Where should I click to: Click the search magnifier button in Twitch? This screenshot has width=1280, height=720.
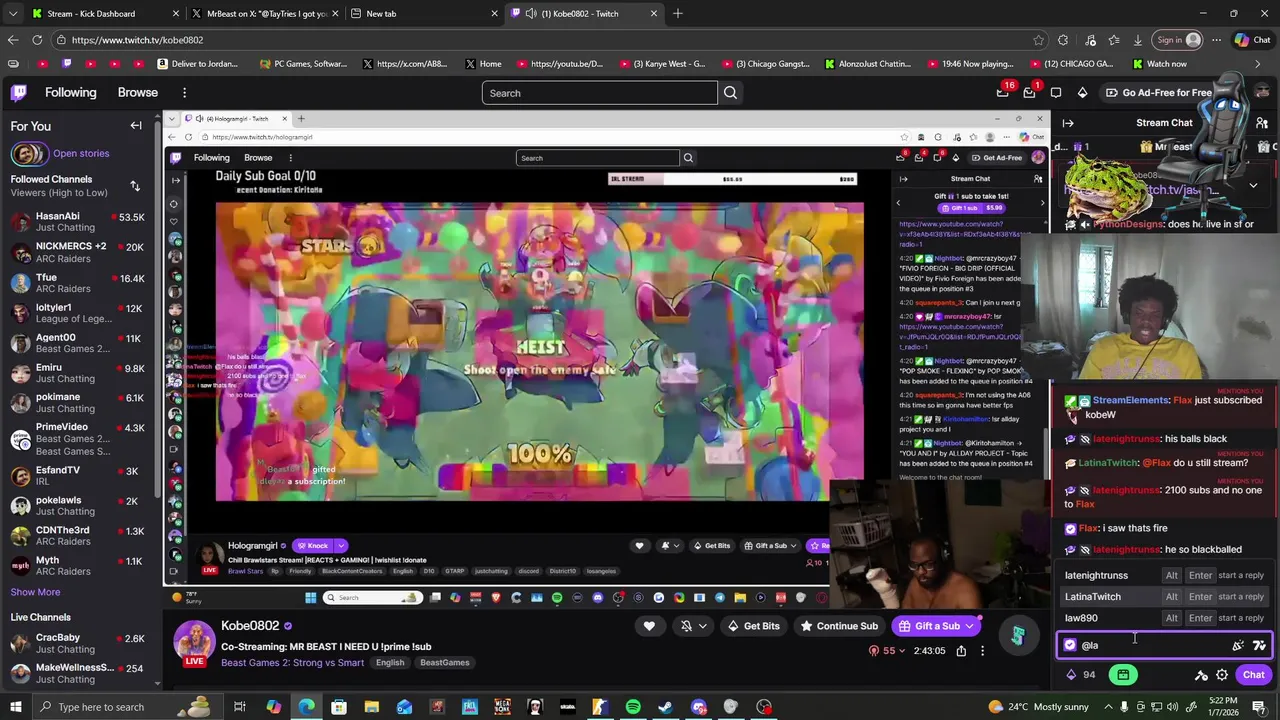(730, 93)
